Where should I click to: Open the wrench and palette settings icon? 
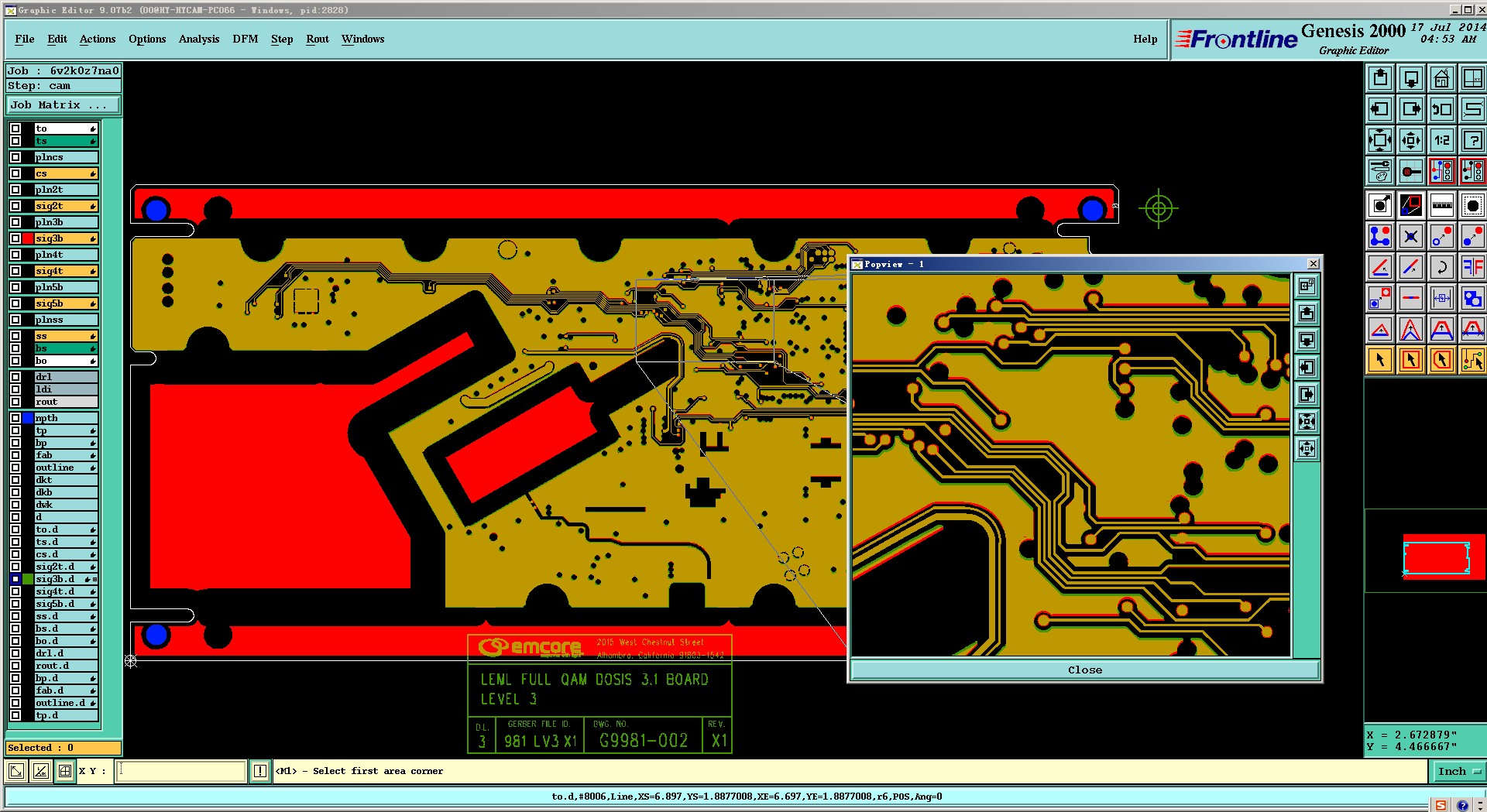coord(1380,171)
